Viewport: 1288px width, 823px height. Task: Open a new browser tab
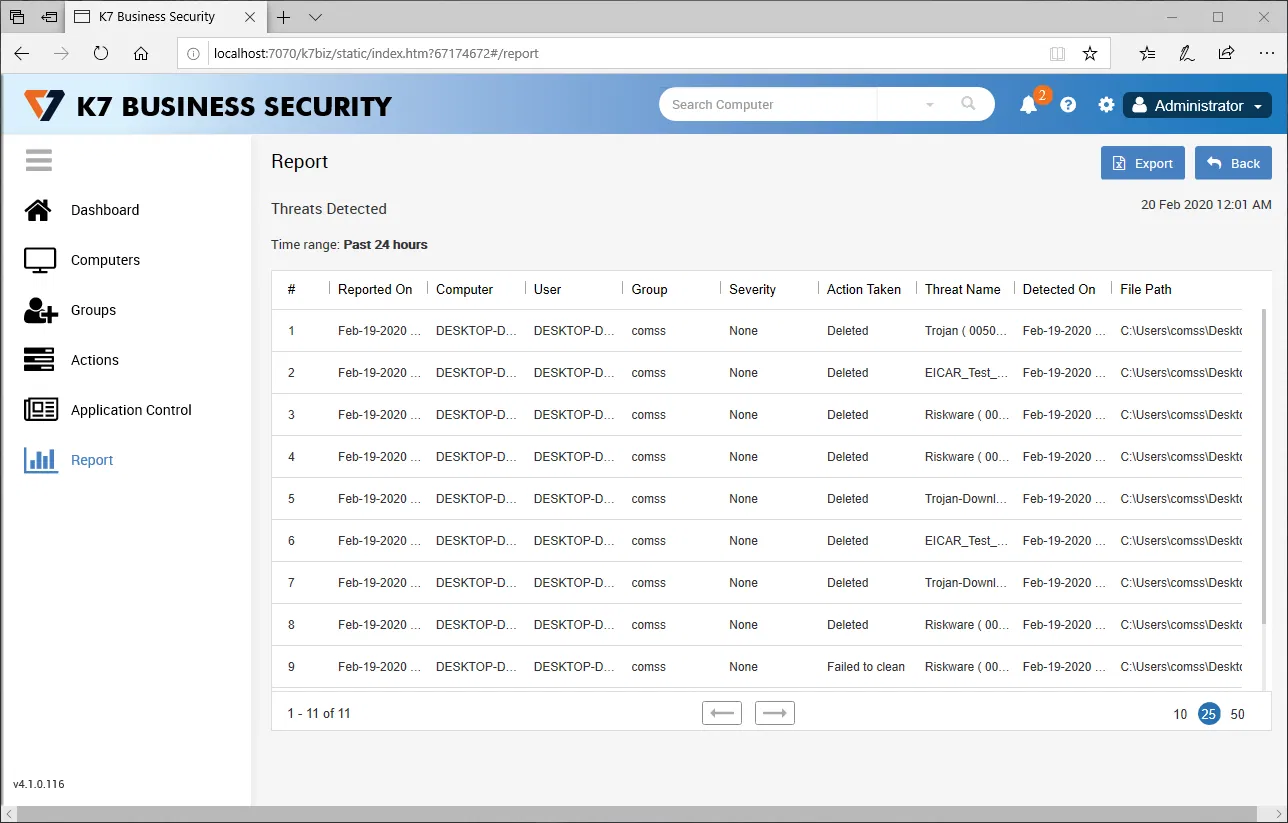point(284,17)
